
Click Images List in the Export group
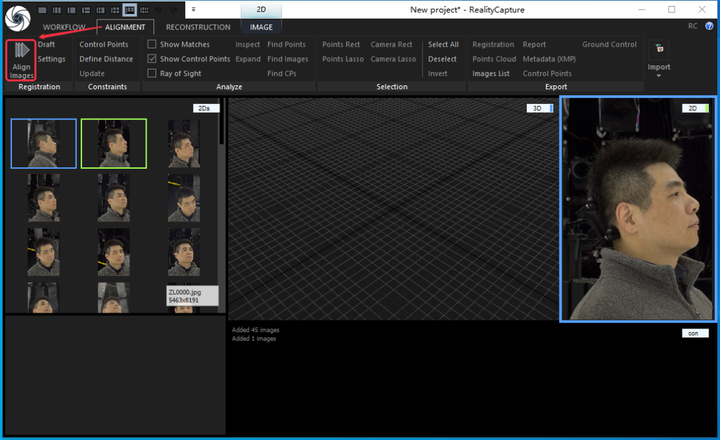[x=491, y=73]
